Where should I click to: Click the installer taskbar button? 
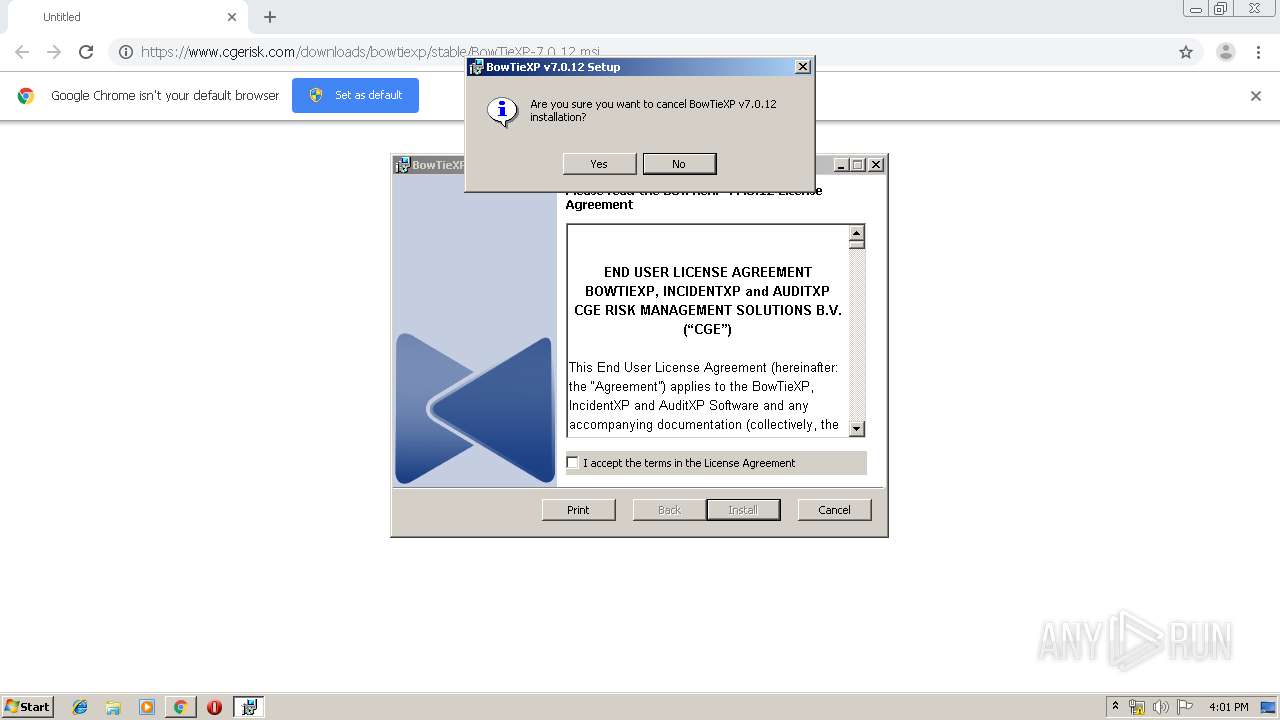[x=249, y=707]
